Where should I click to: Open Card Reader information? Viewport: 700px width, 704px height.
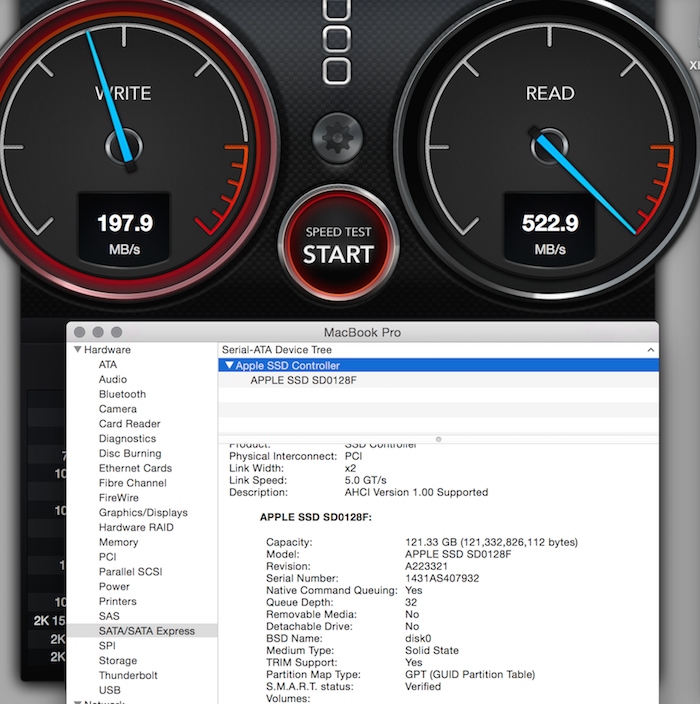[129, 424]
